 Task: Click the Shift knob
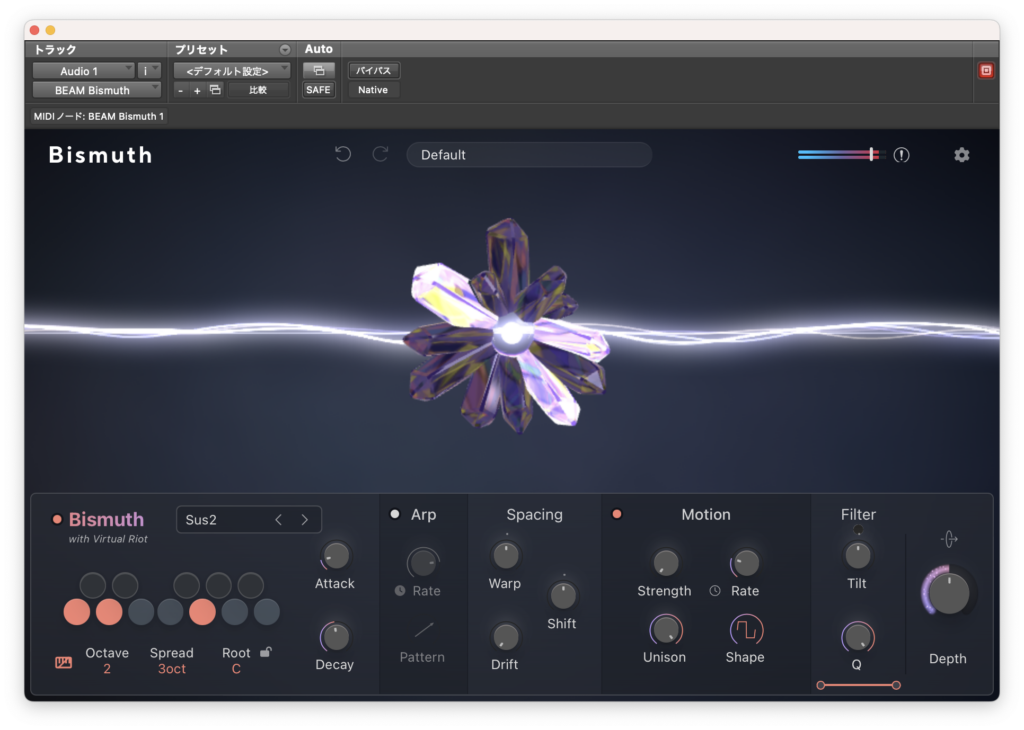pos(562,595)
